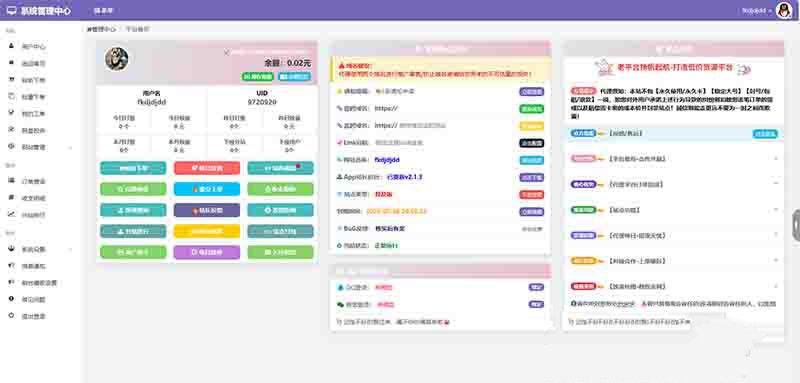Image resolution: width=800 pixels, height=383 pixels.
Task: Click the red button in the 站点类型 row
Action: coord(532,195)
